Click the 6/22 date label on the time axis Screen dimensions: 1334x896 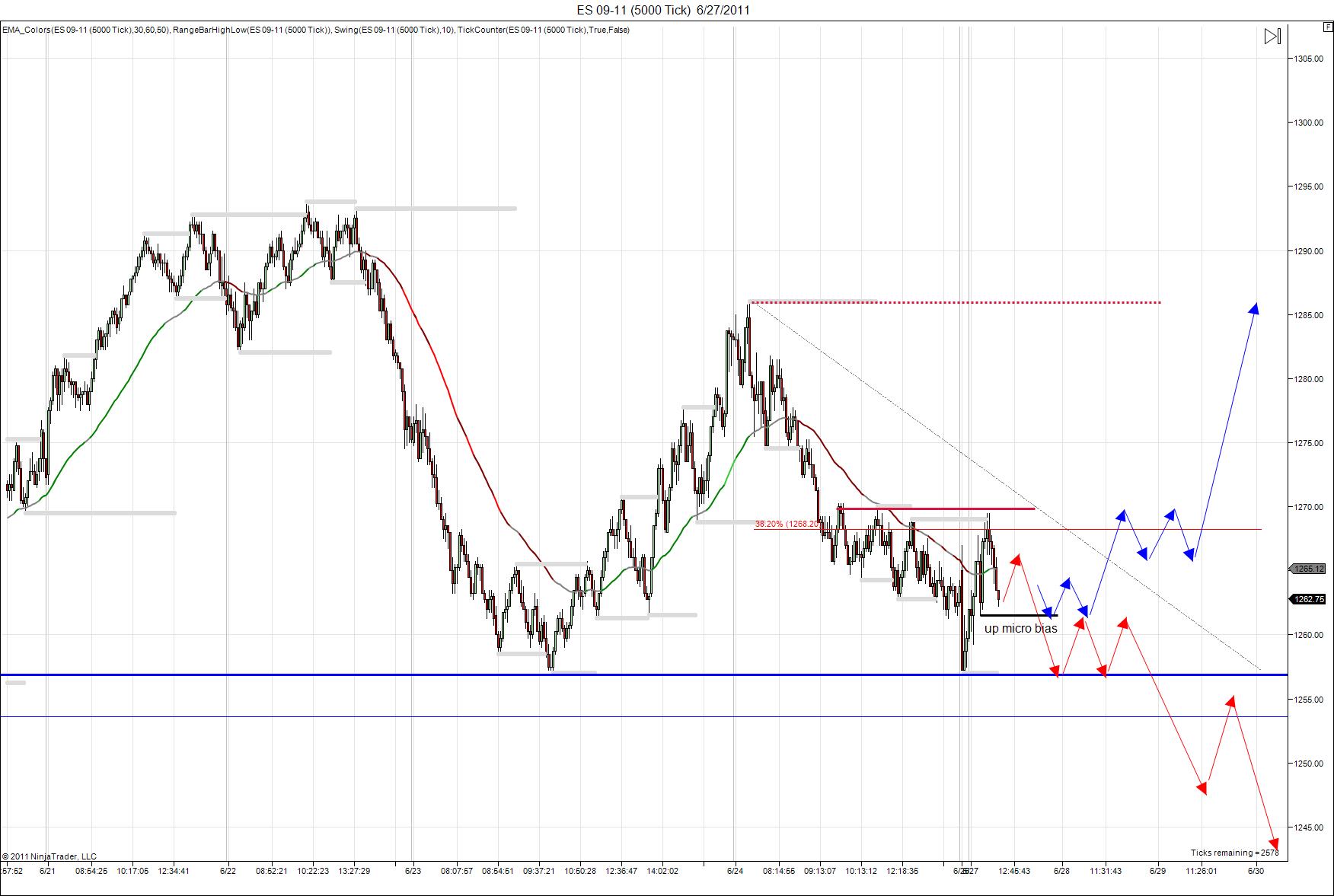(x=228, y=871)
